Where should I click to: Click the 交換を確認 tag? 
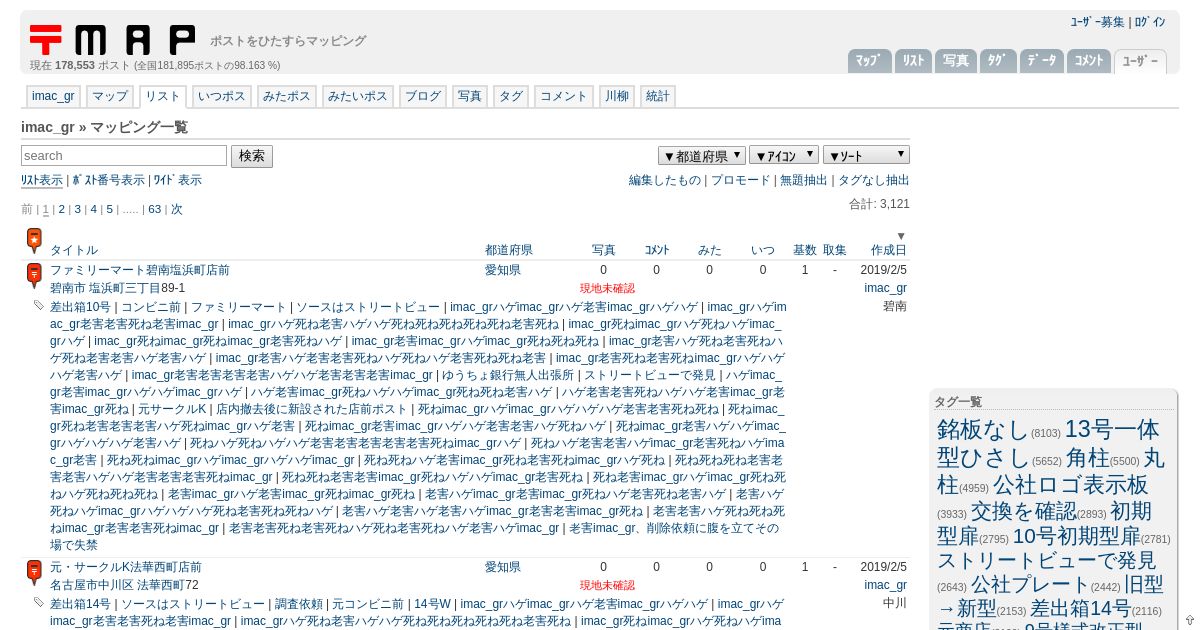point(1023,511)
